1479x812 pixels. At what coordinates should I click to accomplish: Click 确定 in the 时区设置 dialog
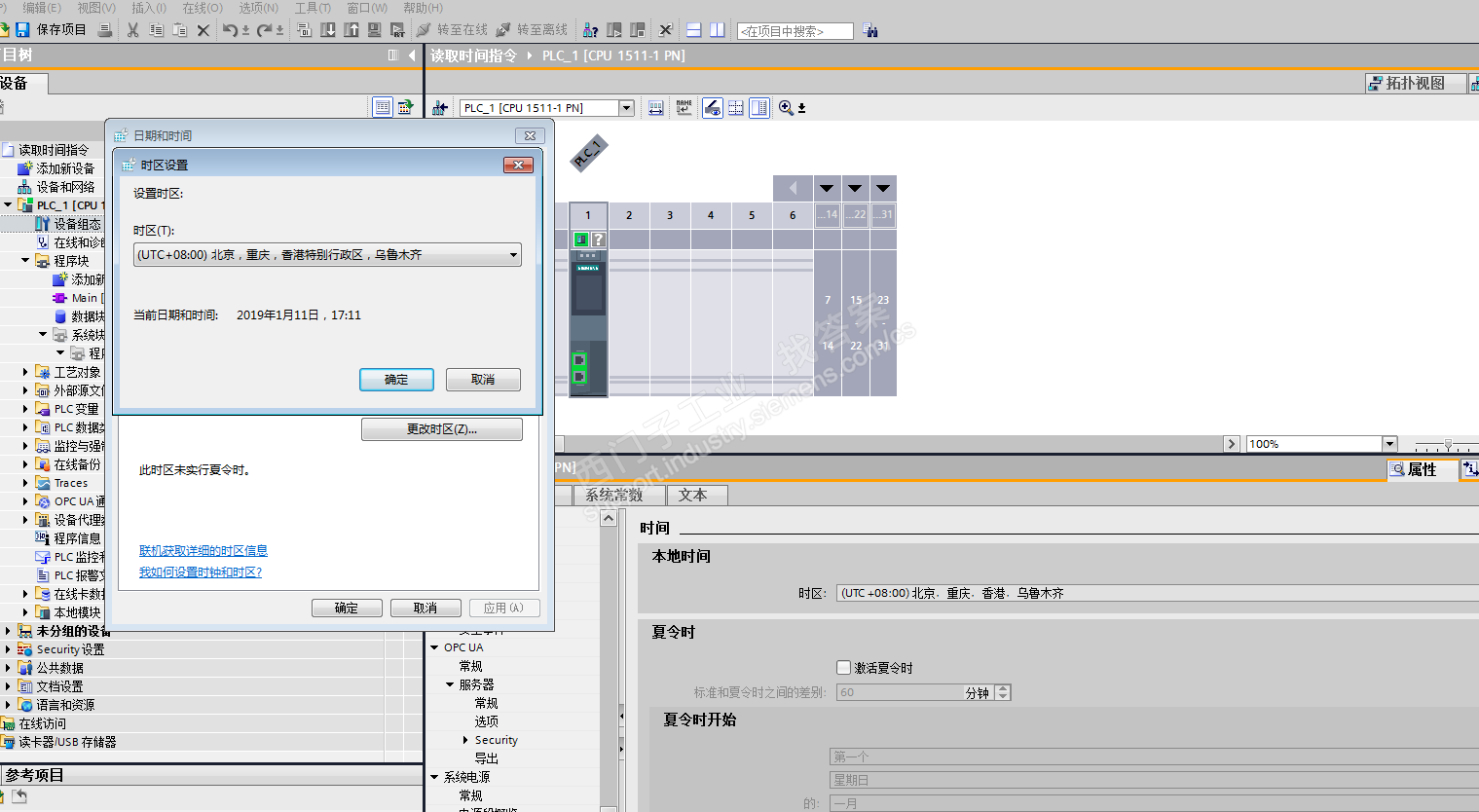(396, 380)
